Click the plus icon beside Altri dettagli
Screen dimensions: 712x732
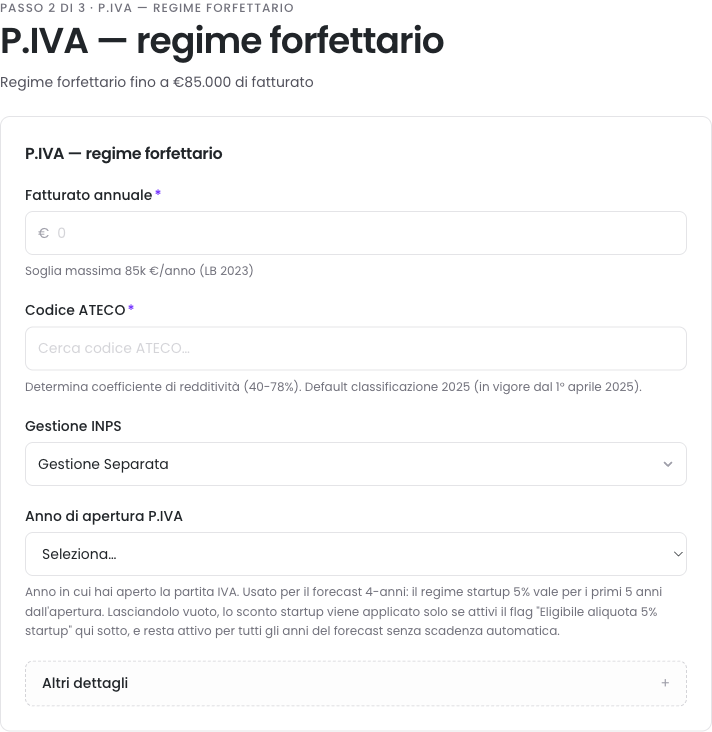[665, 683]
